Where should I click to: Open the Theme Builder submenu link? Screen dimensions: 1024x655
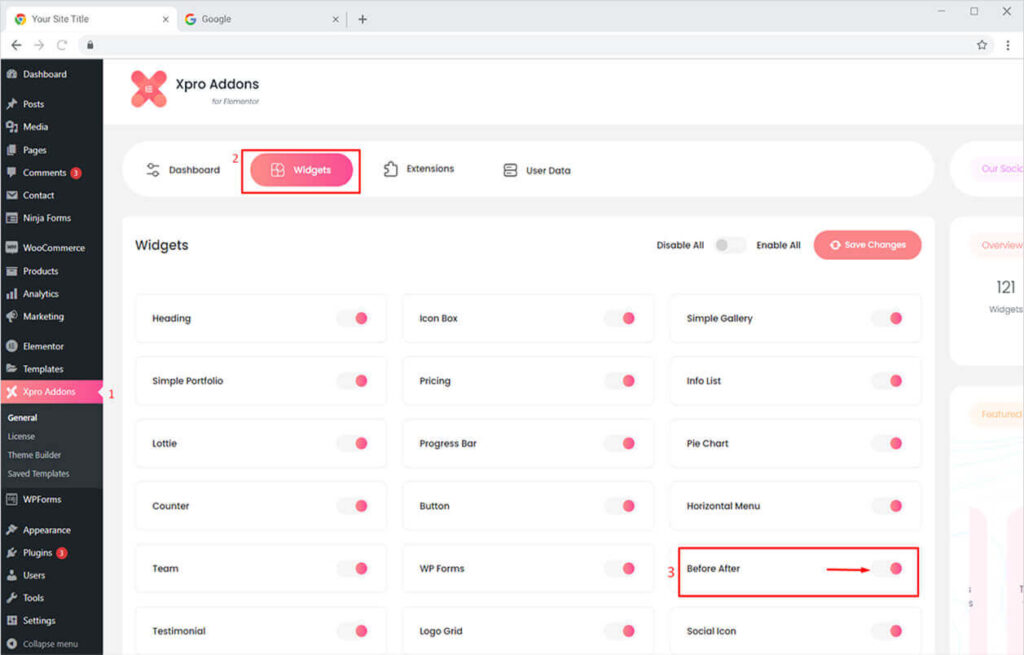point(34,455)
